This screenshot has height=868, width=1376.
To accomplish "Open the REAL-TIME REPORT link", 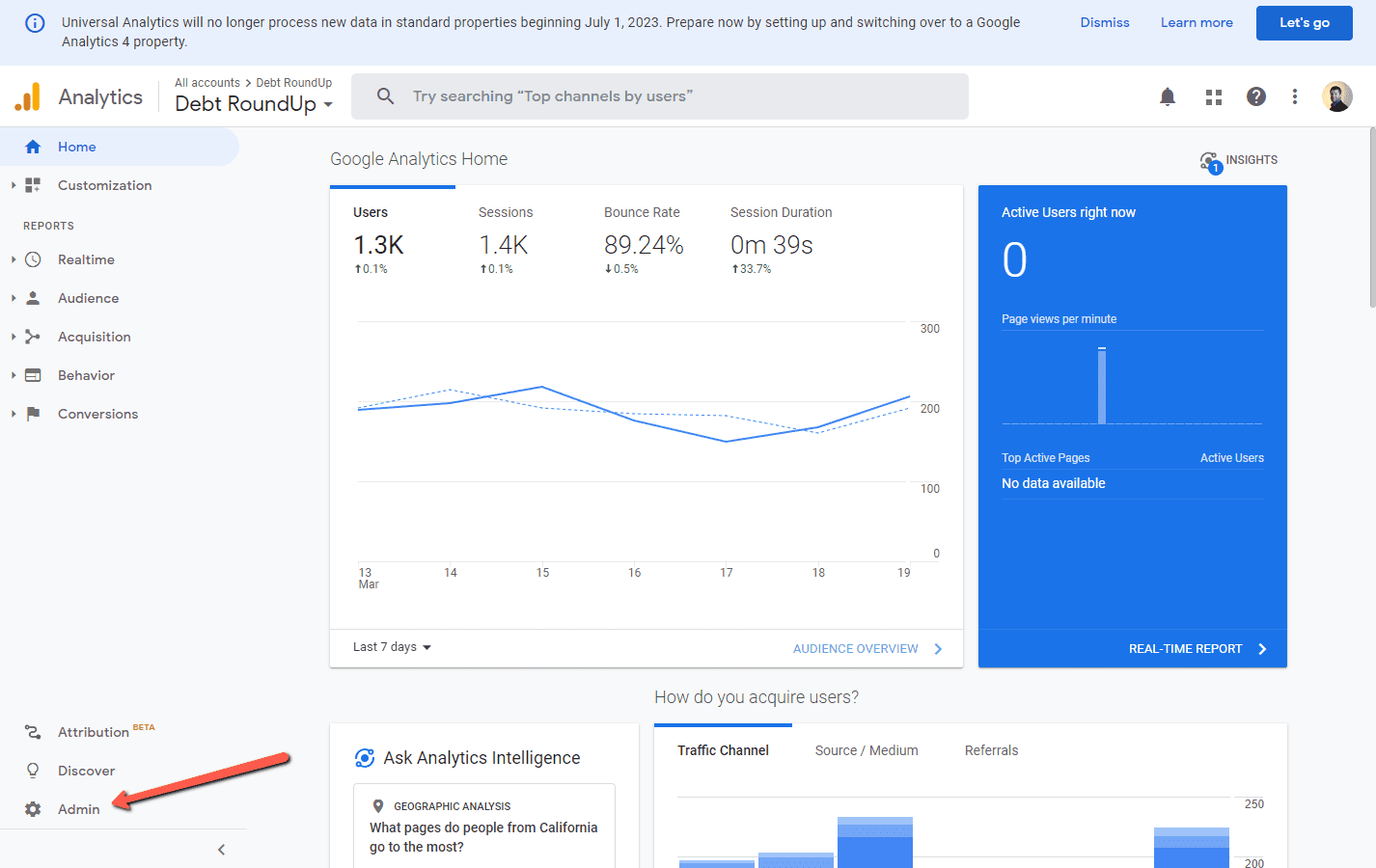I will (1186, 649).
